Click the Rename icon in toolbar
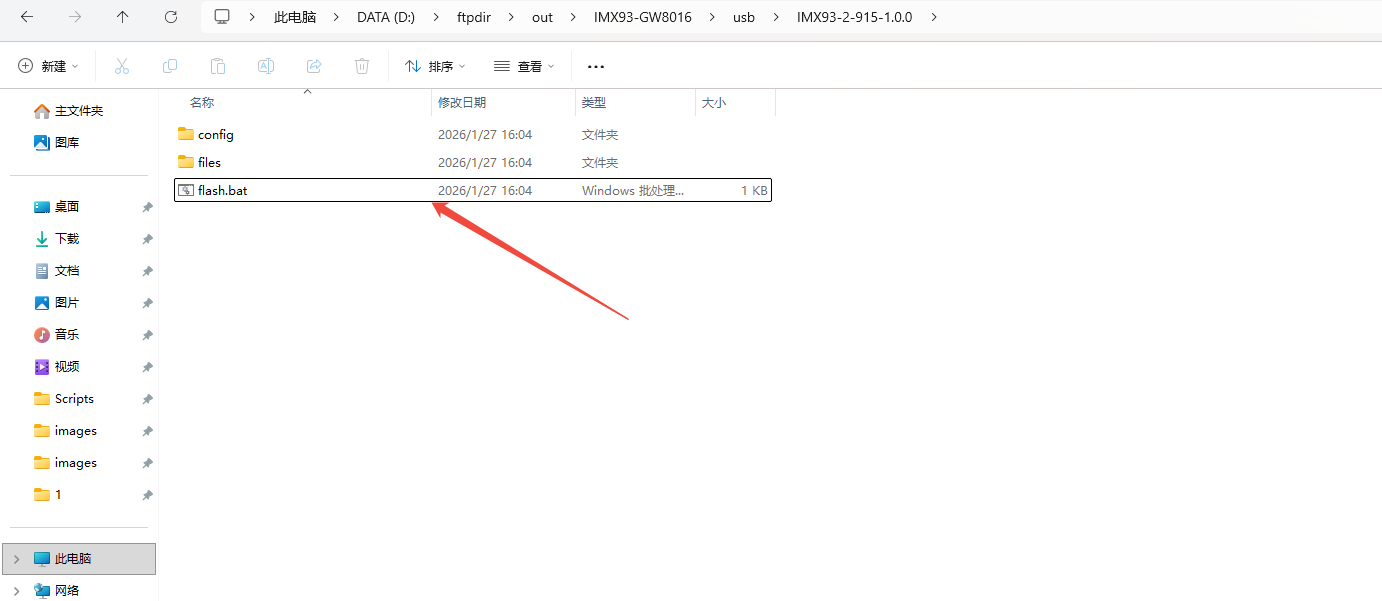 266,66
